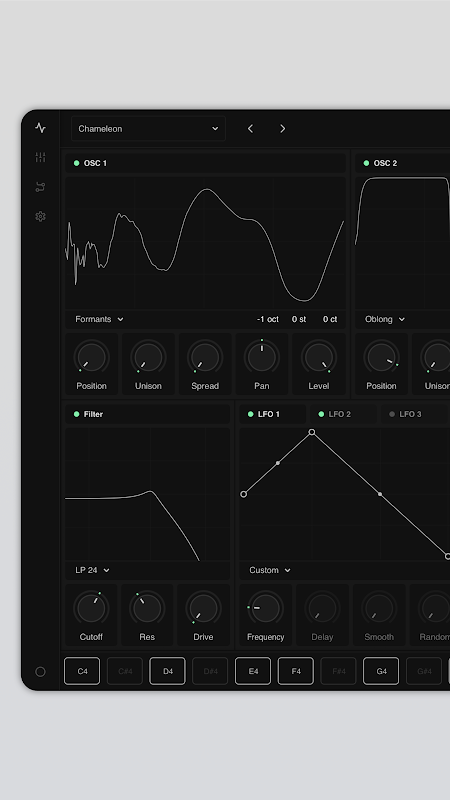Go to next preset with right arrow
Screen dimensions: 450x800
click(283, 129)
